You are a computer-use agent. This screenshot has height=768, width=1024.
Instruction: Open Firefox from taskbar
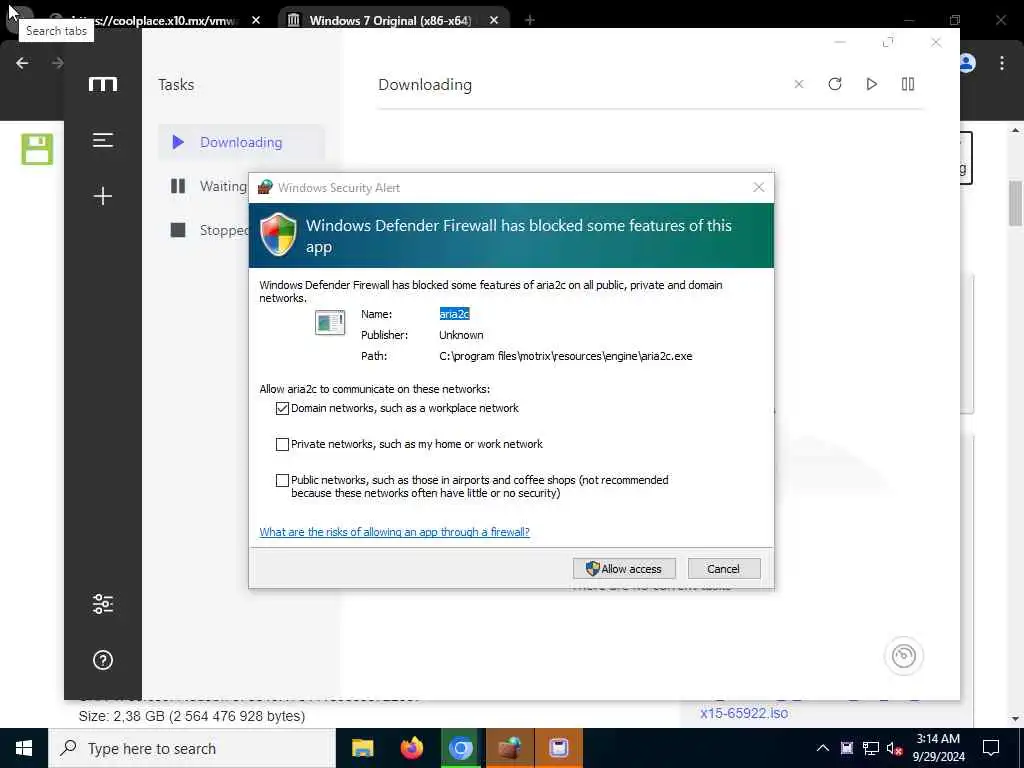(x=411, y=748)
